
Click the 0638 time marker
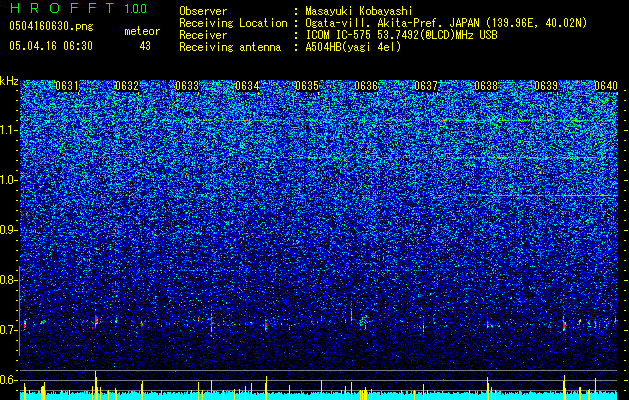pos(486,86)
